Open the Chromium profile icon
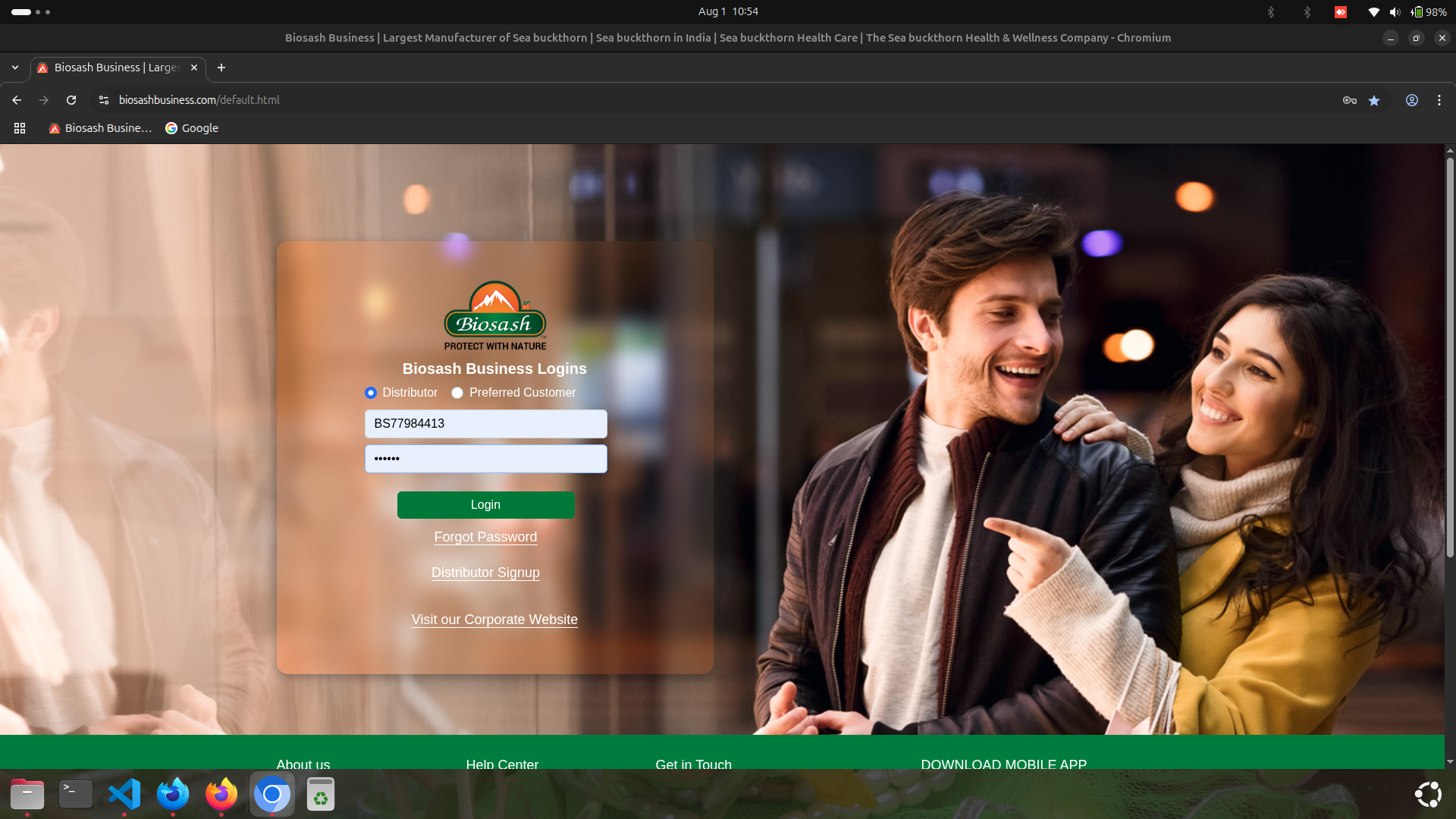The width and height of the screenshot is (1456, 819). (1411, 100)
